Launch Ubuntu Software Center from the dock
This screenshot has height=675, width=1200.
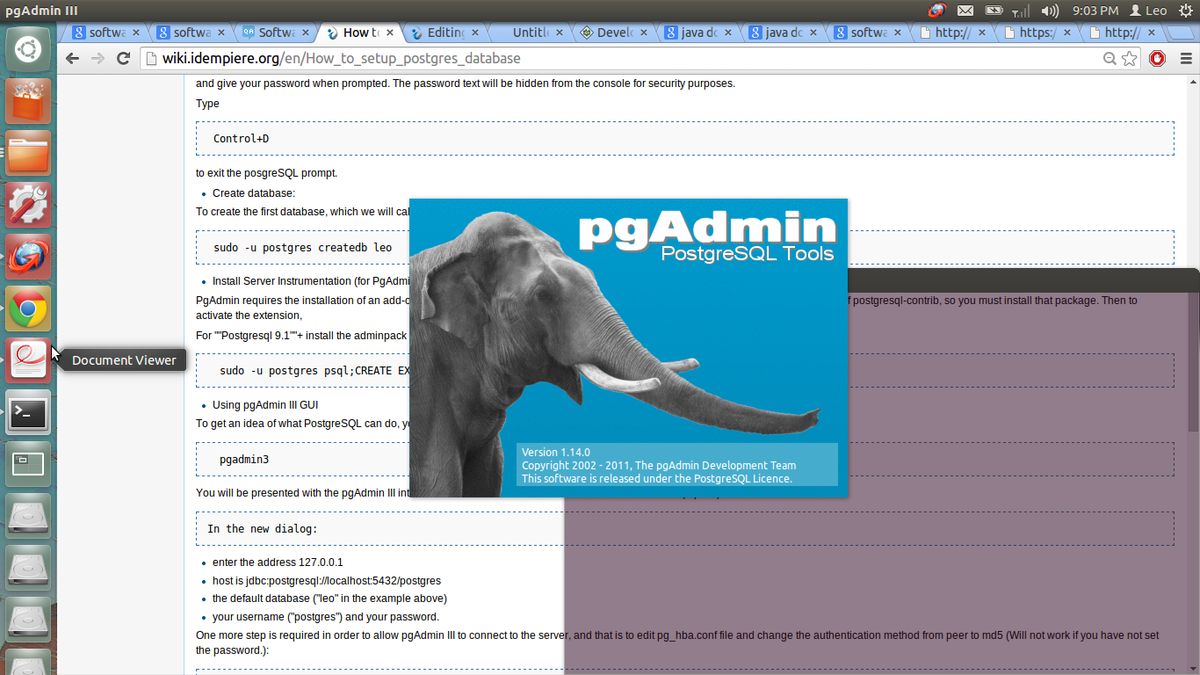pos(28,102)
